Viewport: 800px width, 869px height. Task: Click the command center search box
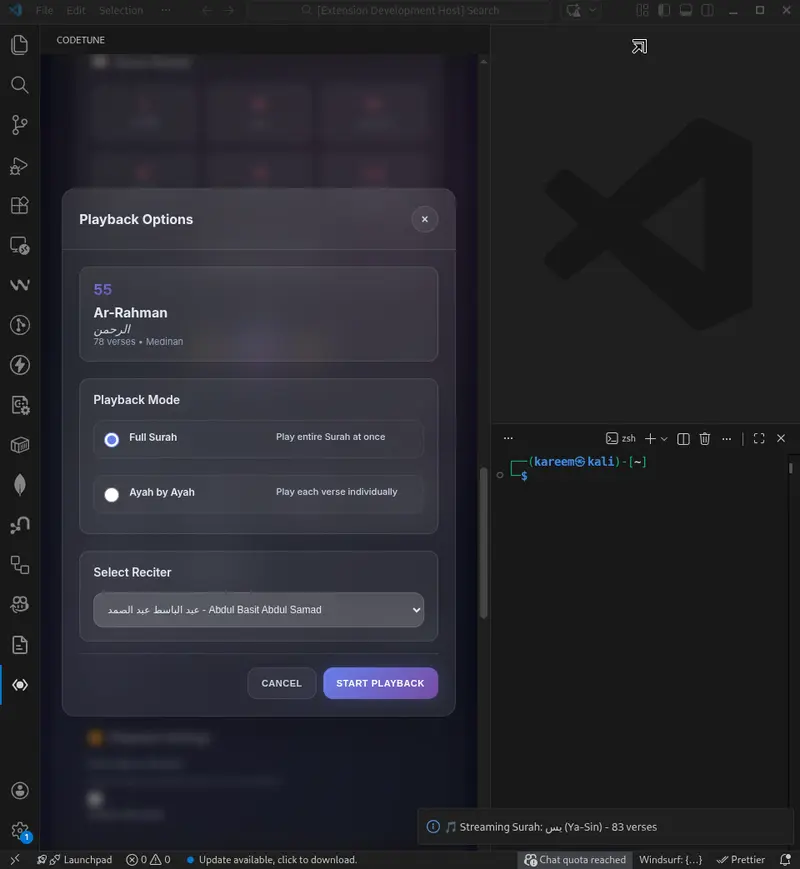(399, 11)
